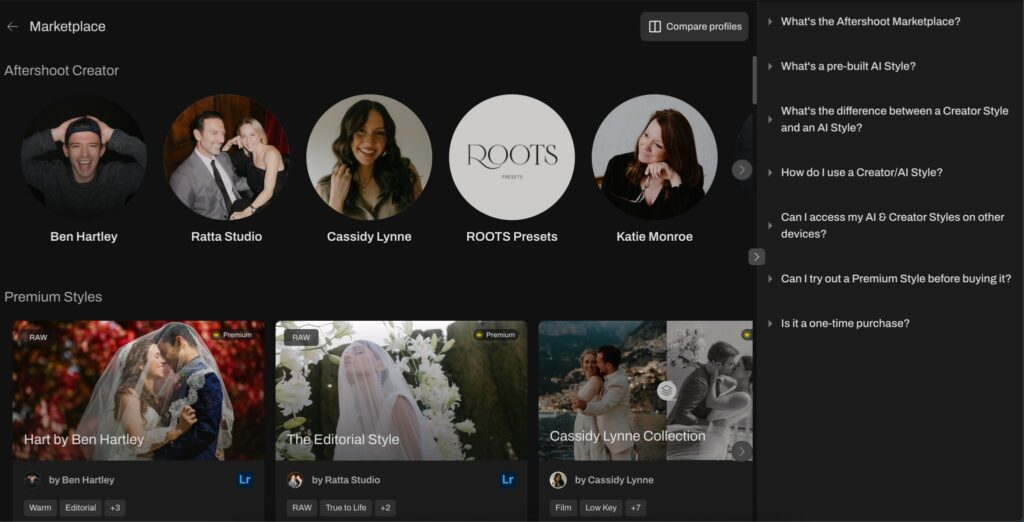
Task: Show more tags with +2
Action: coord(385,508)
